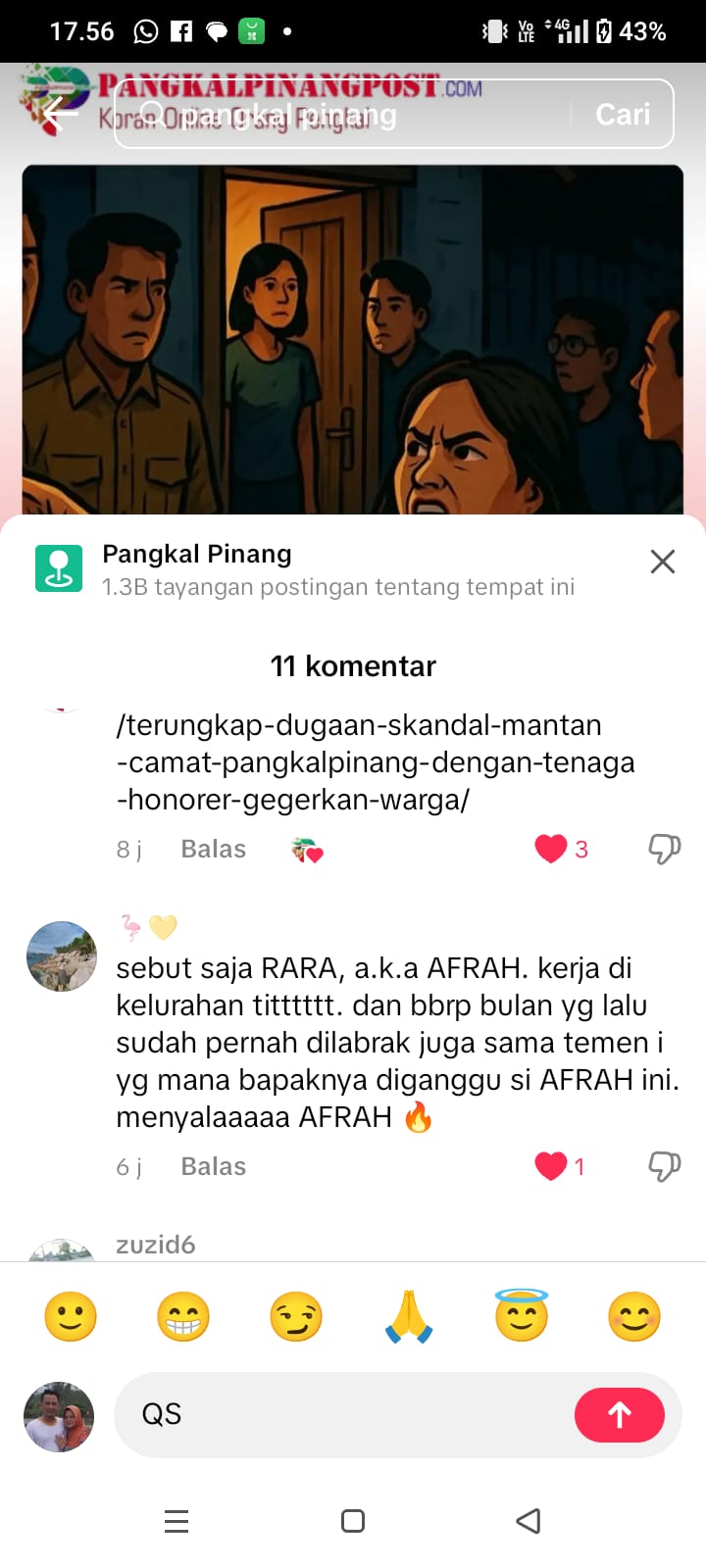706x1568 pixels.
Task: Insert the grinning teeth emoji
Action: (183, 1316)
